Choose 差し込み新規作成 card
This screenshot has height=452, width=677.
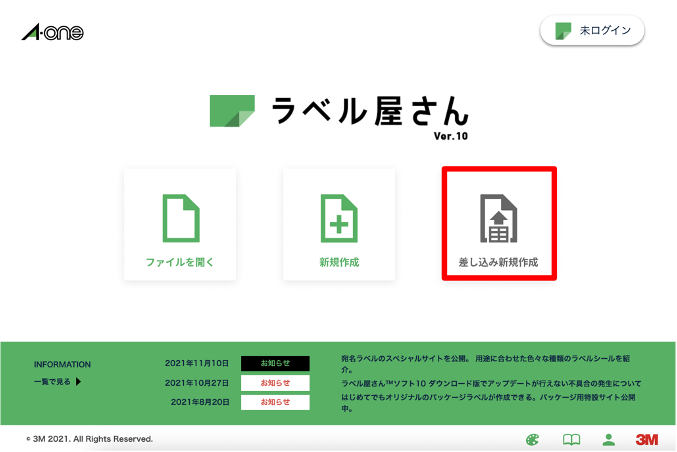tap(499, 224)
